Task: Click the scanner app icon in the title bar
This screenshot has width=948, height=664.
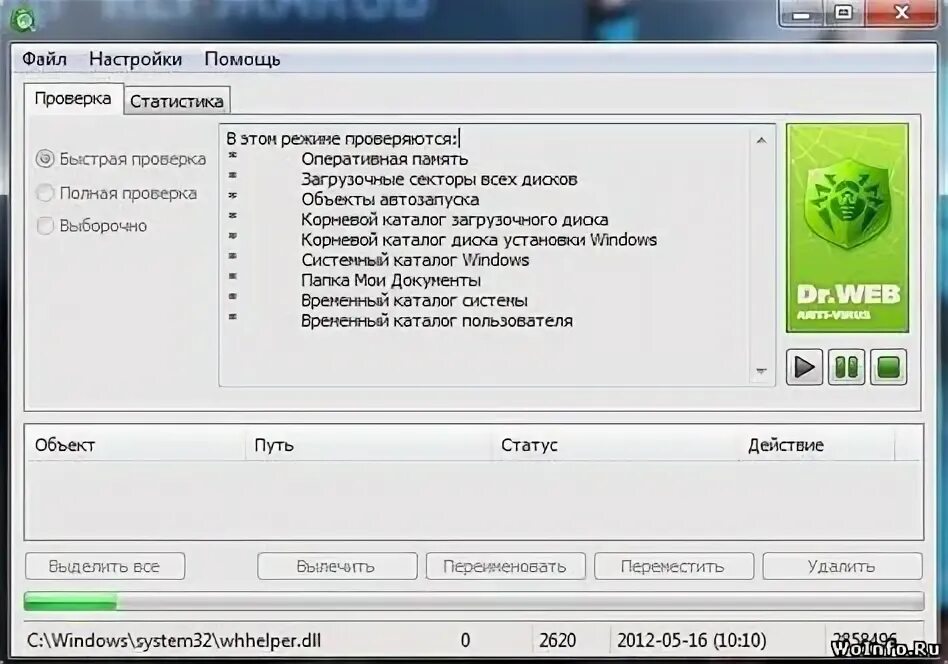Action: [24, 18]
